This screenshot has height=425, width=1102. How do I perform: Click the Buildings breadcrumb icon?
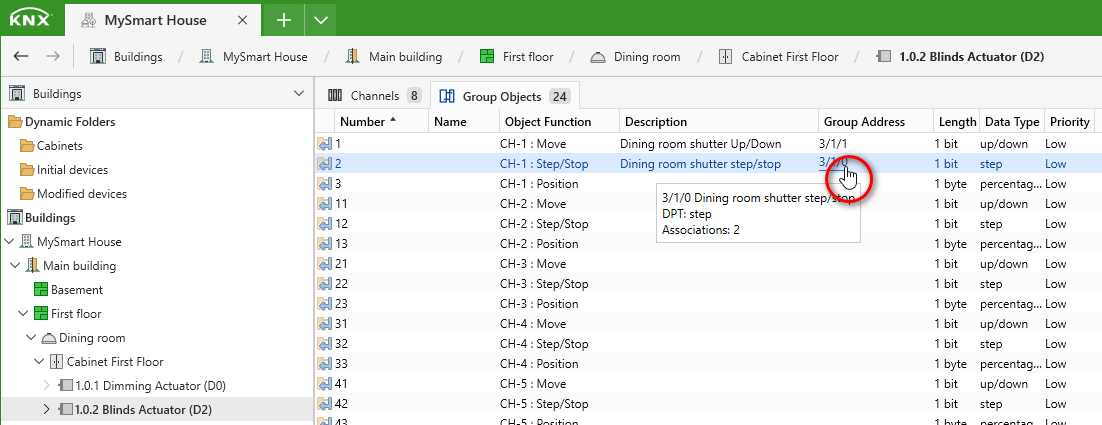pyautogui.click(x=98, y=57)
